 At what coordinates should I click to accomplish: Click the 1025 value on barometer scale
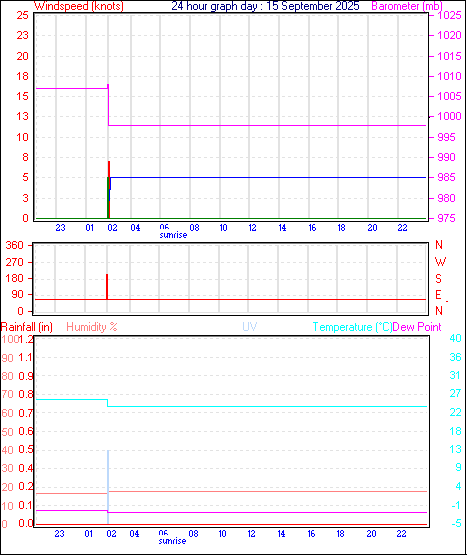pyautogui.click(x=449, y=15)
